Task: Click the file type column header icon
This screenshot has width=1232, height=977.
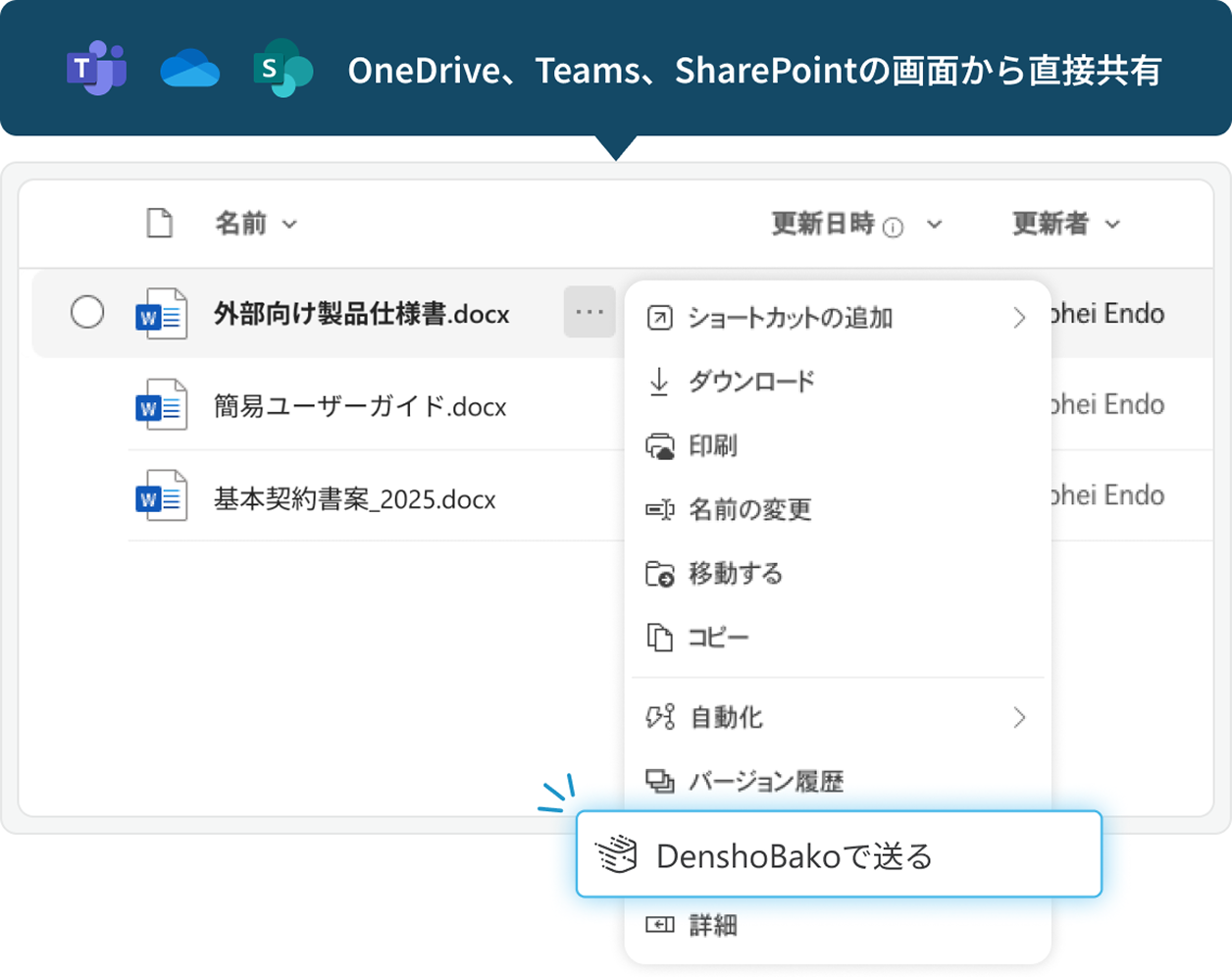Action: tap(160, 224)
